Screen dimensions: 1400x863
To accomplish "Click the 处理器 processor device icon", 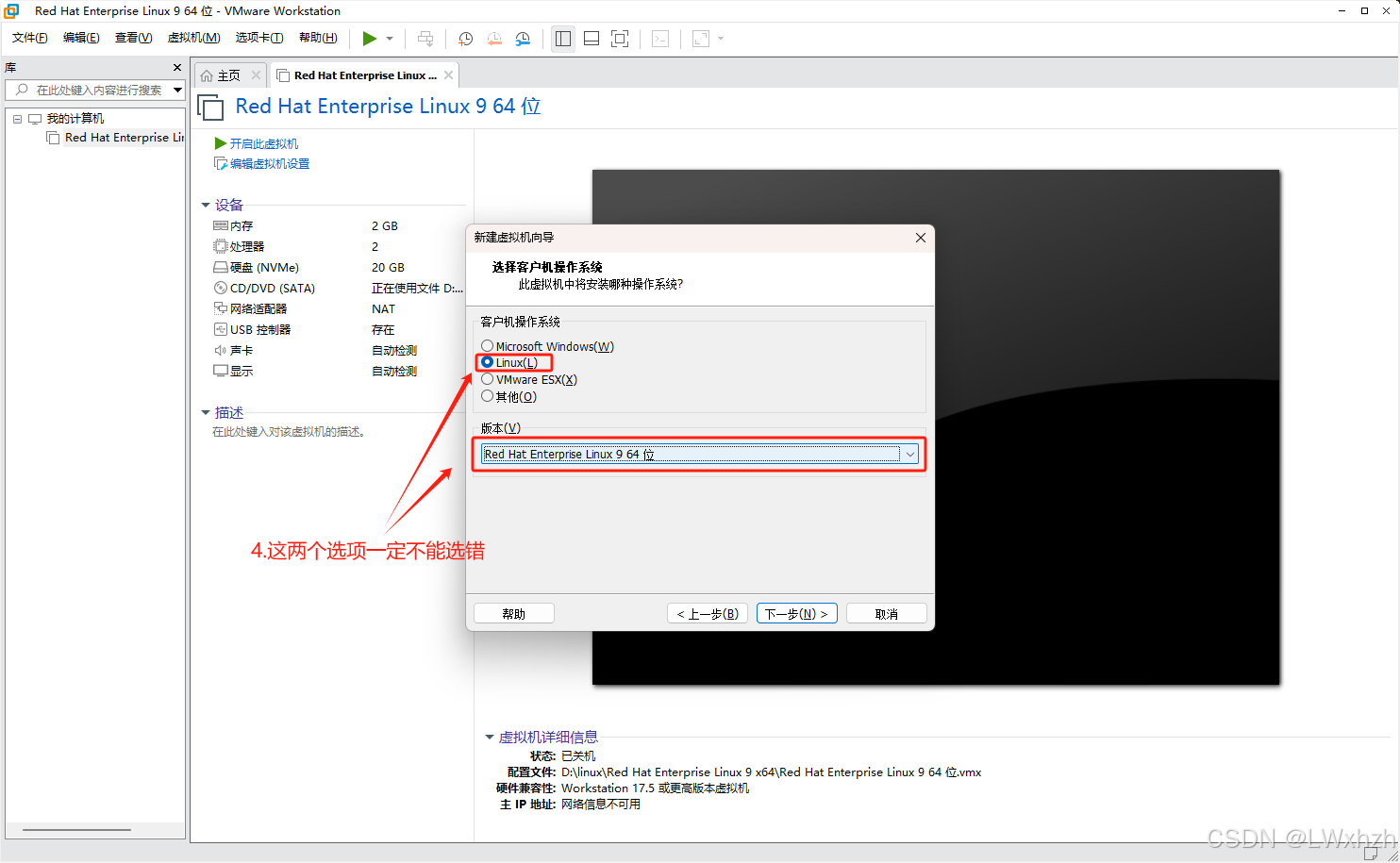I will pyautogui.click(x=221, y=246).
